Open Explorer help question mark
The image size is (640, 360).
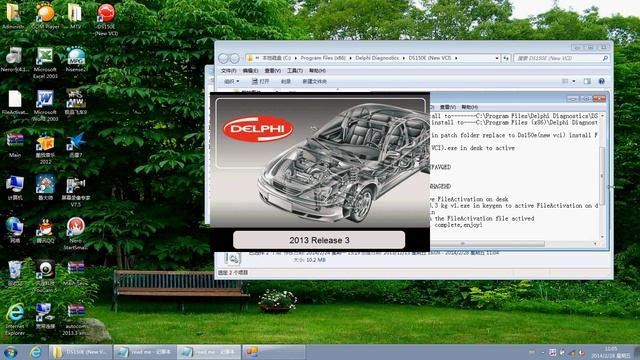coord(601,82)
